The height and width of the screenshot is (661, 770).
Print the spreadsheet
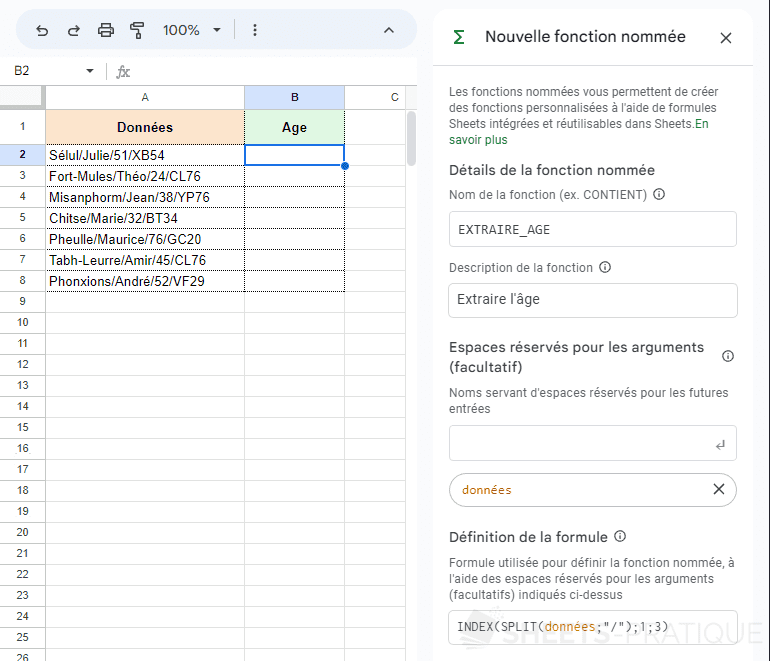106,30
